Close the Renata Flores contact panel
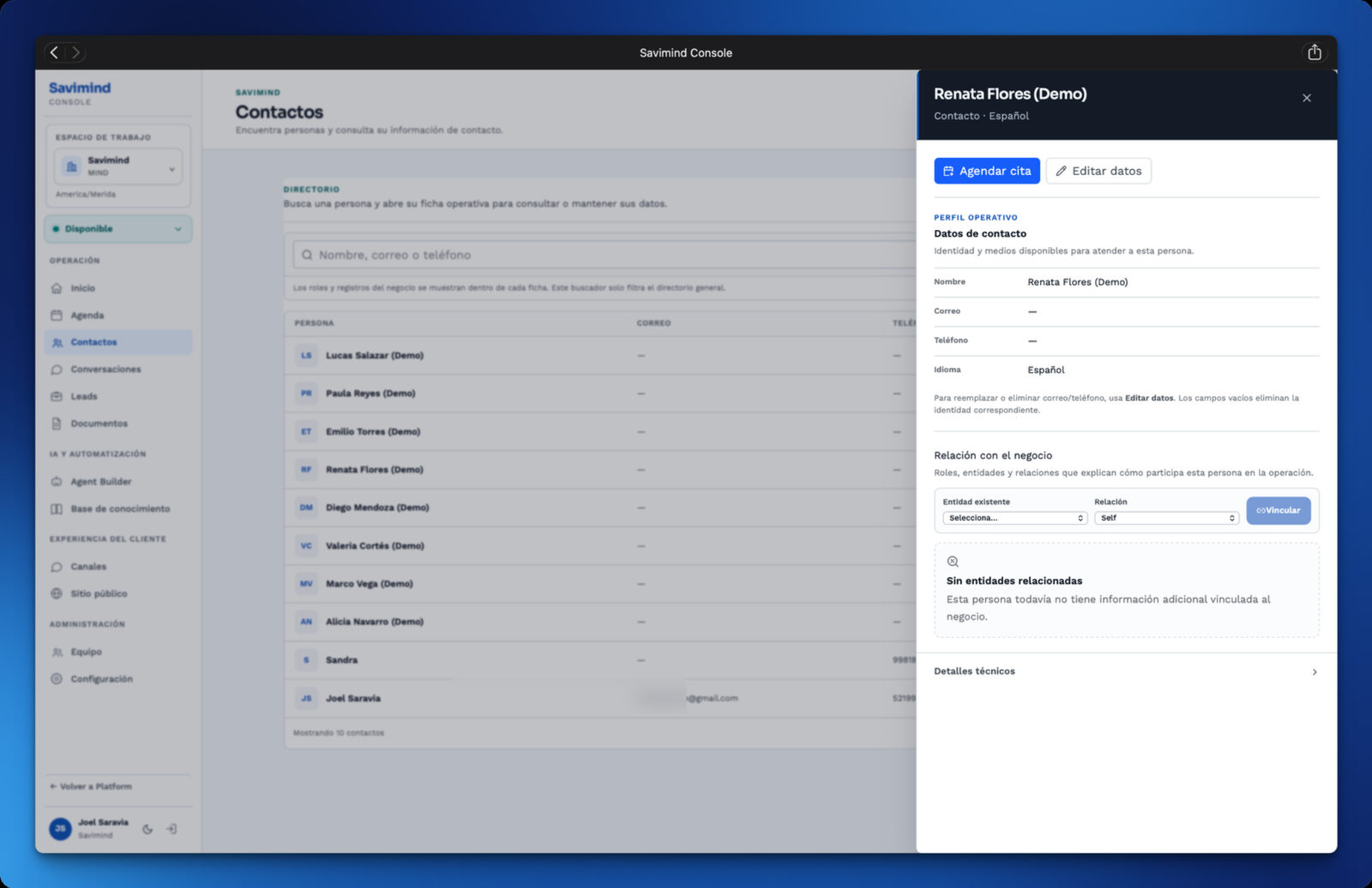This screenshot has height=888, width=1372. (x=1307, y=98)
